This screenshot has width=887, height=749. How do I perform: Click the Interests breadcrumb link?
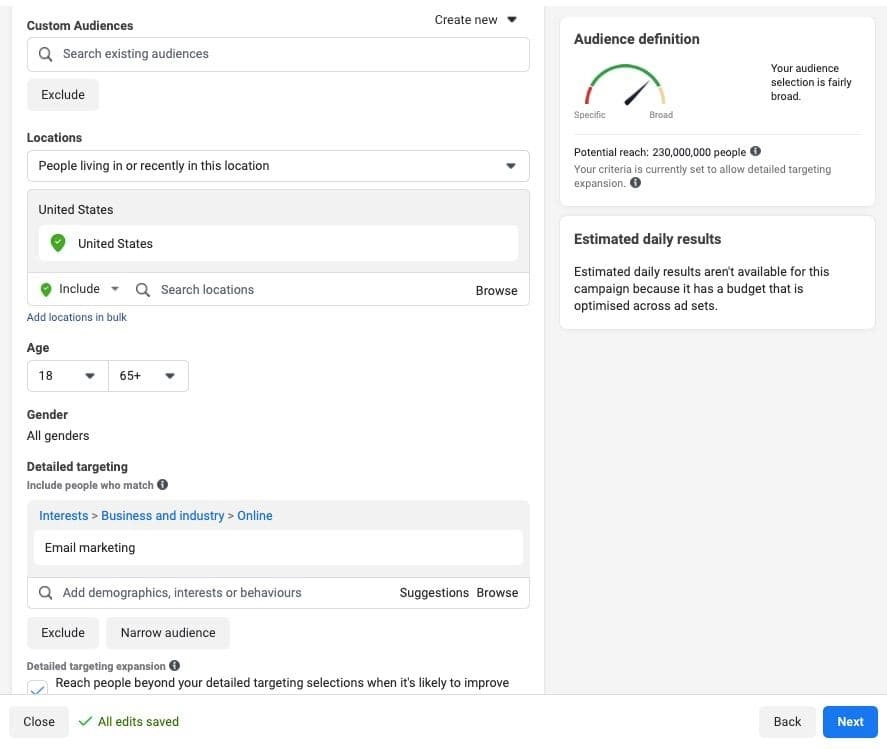point(63,516)
